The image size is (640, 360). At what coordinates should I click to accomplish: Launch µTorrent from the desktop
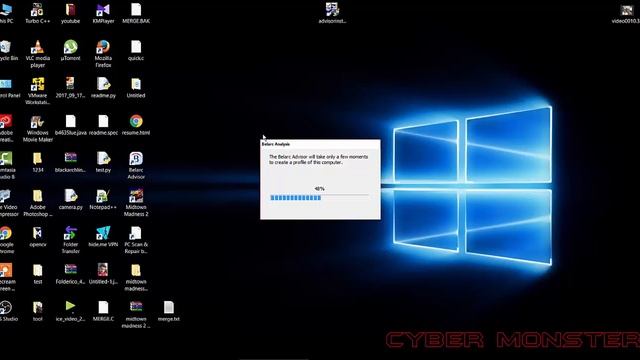pyautogui.click(x=70, y=47)
